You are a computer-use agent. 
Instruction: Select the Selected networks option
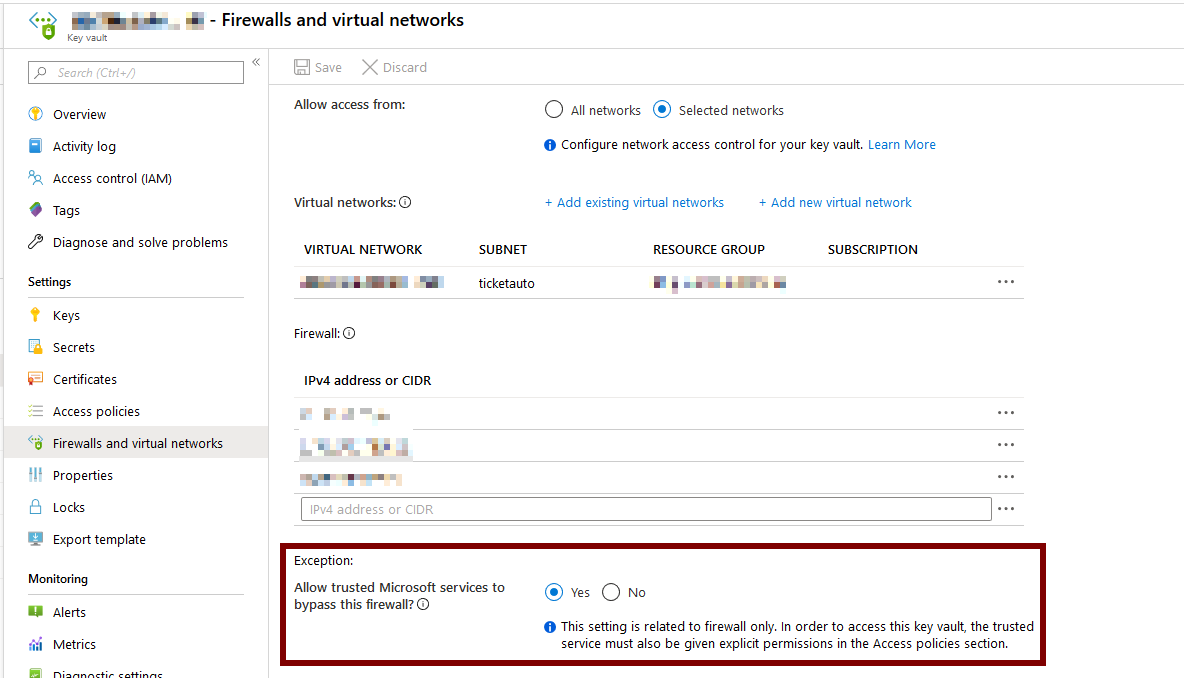click(x=662, y=110)
